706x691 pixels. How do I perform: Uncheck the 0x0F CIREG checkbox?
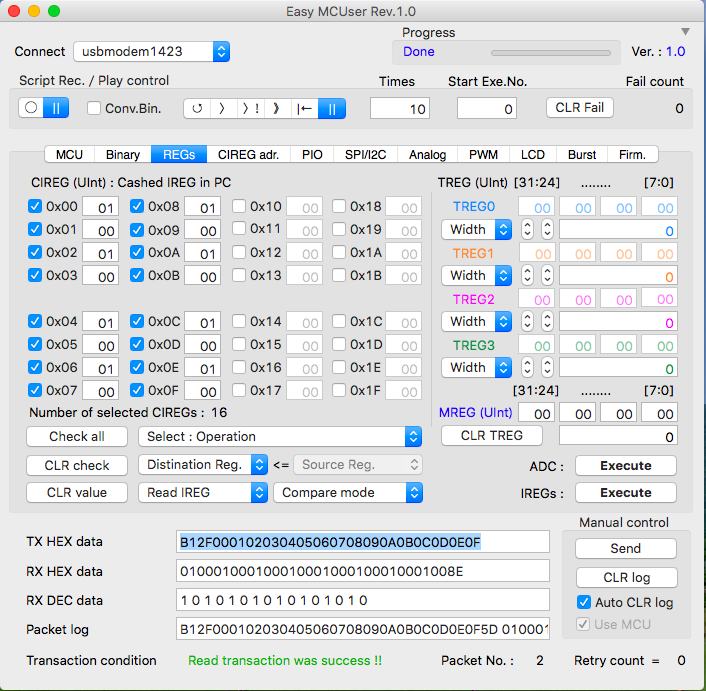tap(136, 390)
